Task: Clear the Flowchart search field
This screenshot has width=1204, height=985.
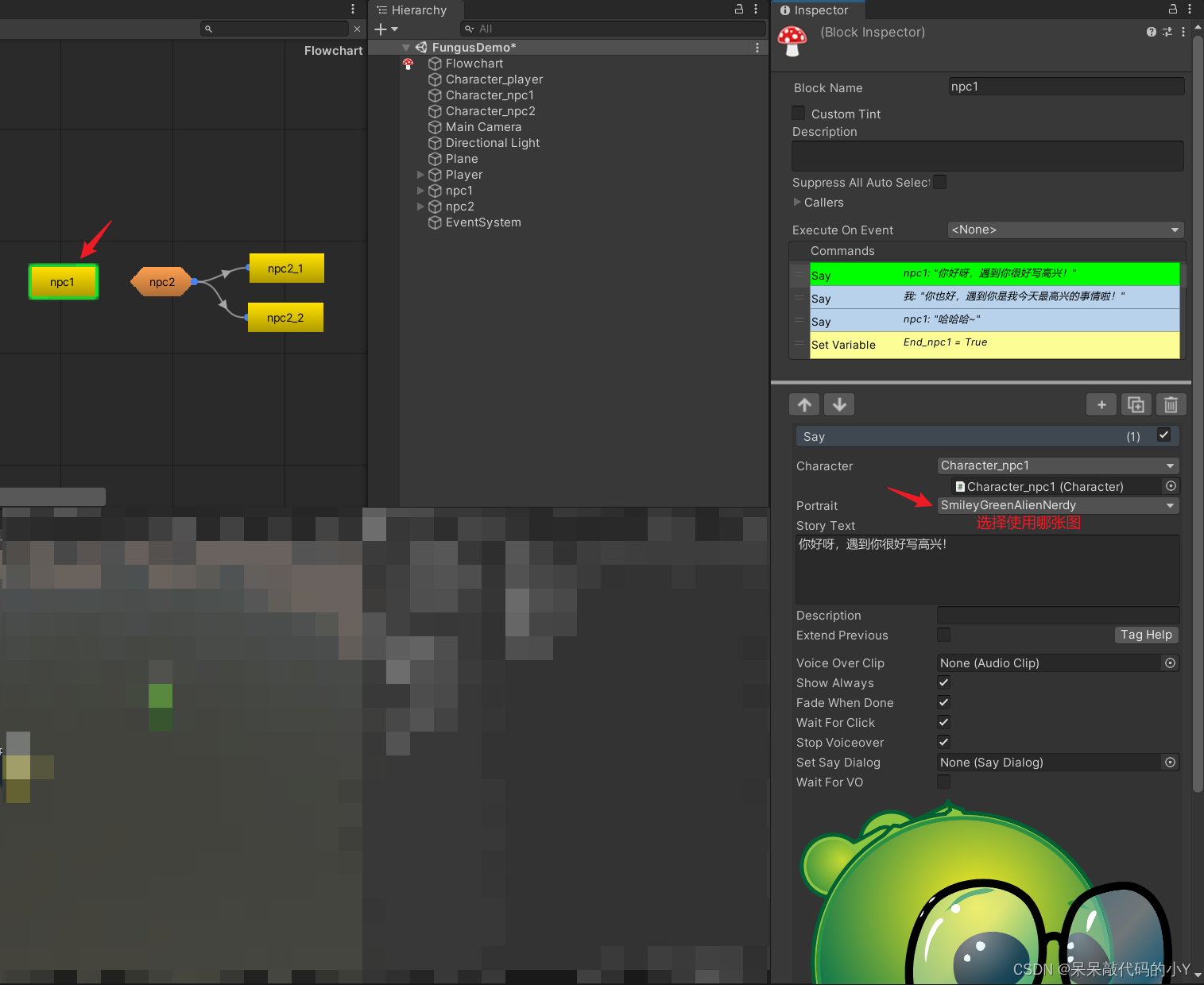Action: pos(357,29)
